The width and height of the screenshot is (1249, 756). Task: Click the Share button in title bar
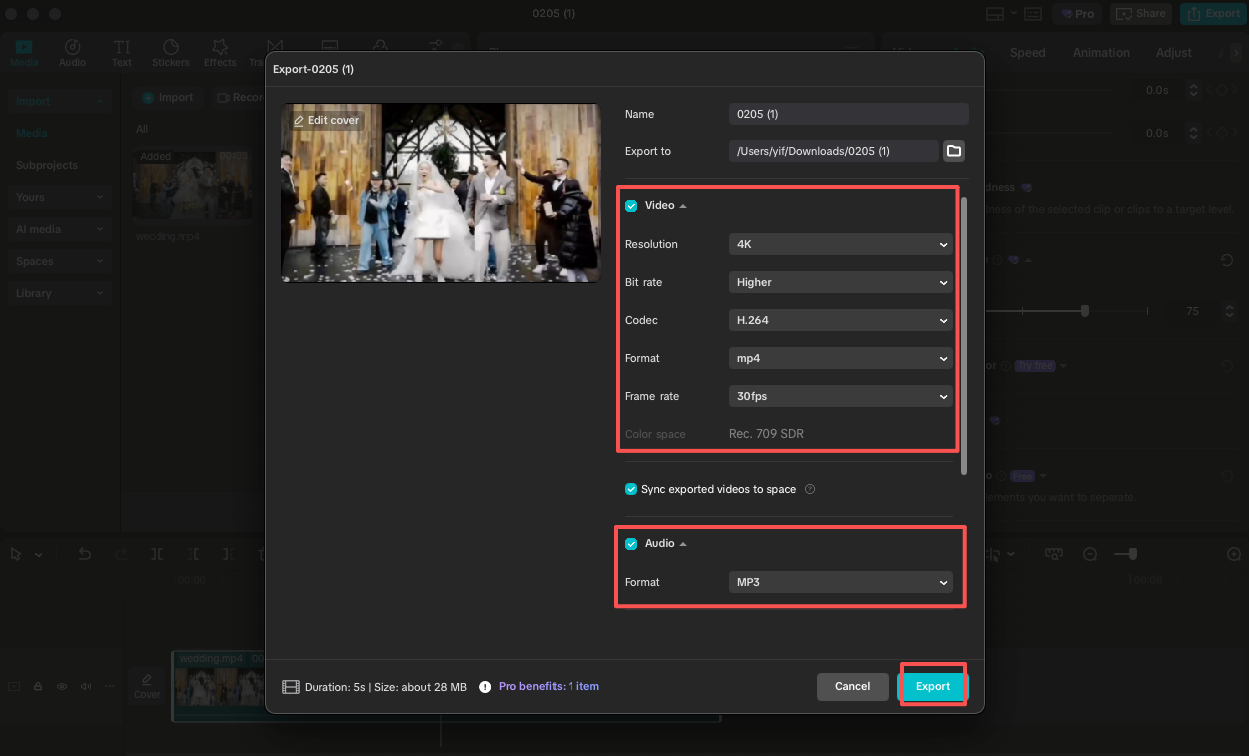pos(1141,14)
